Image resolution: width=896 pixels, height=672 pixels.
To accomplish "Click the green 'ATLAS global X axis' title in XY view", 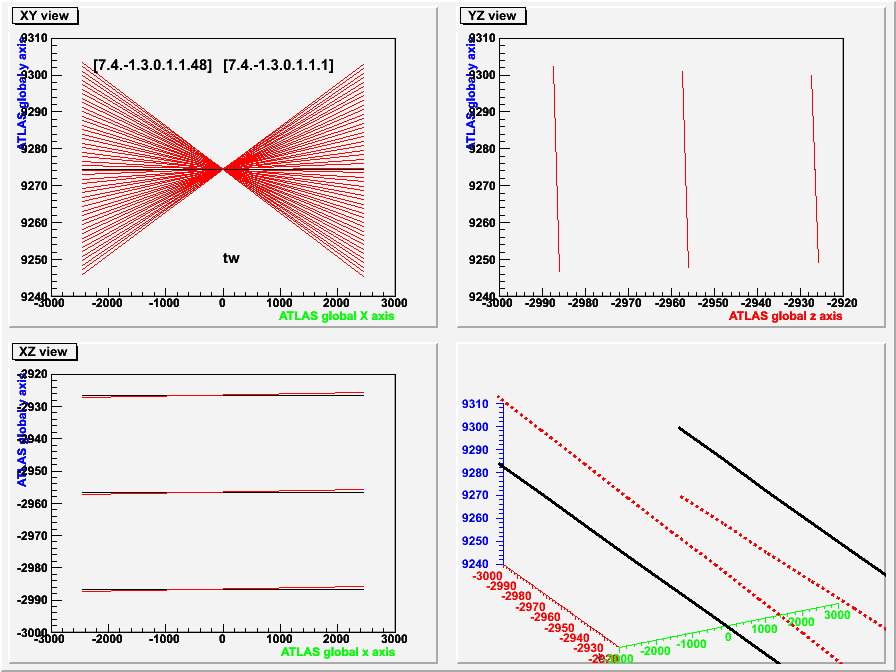I will pyautogui.click(x=337, y=316).
